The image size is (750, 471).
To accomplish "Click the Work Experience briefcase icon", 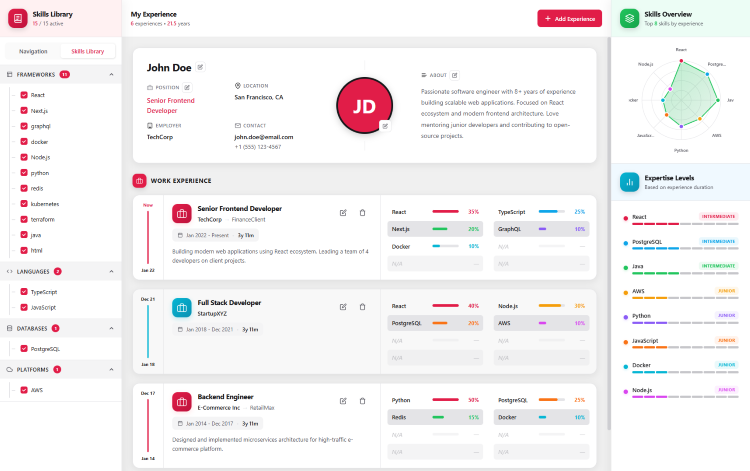I will coord(139,181).
